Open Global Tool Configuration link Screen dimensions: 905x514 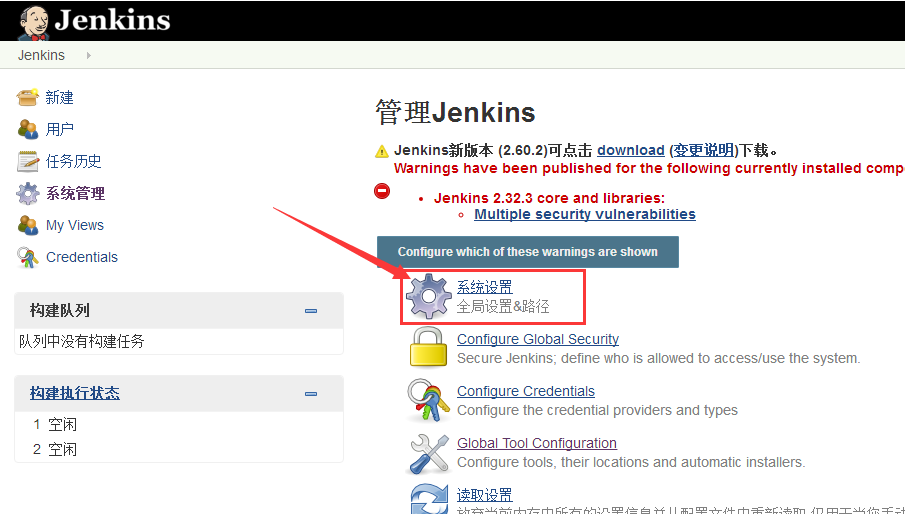pos(537,443)
